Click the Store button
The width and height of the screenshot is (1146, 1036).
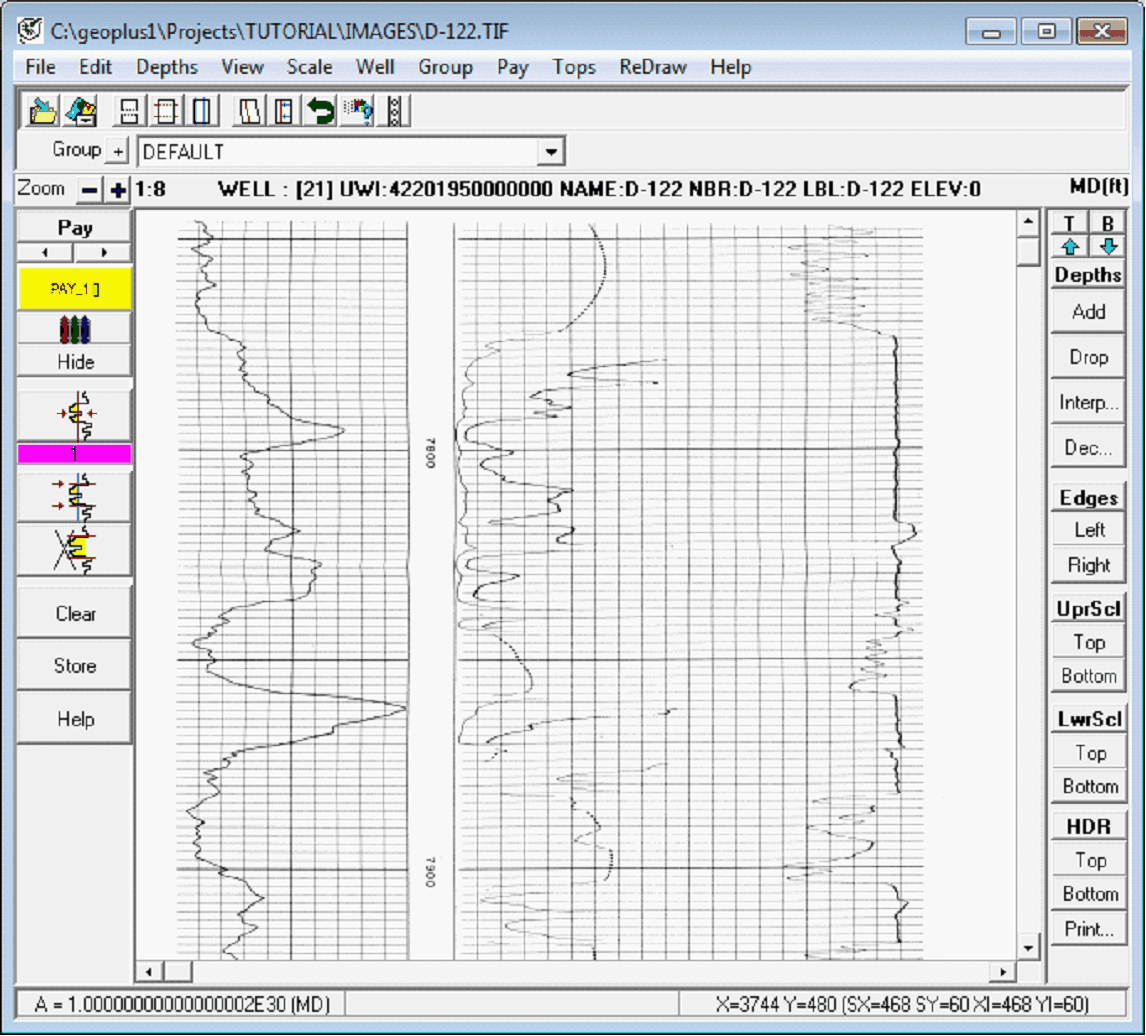[75, 666]
